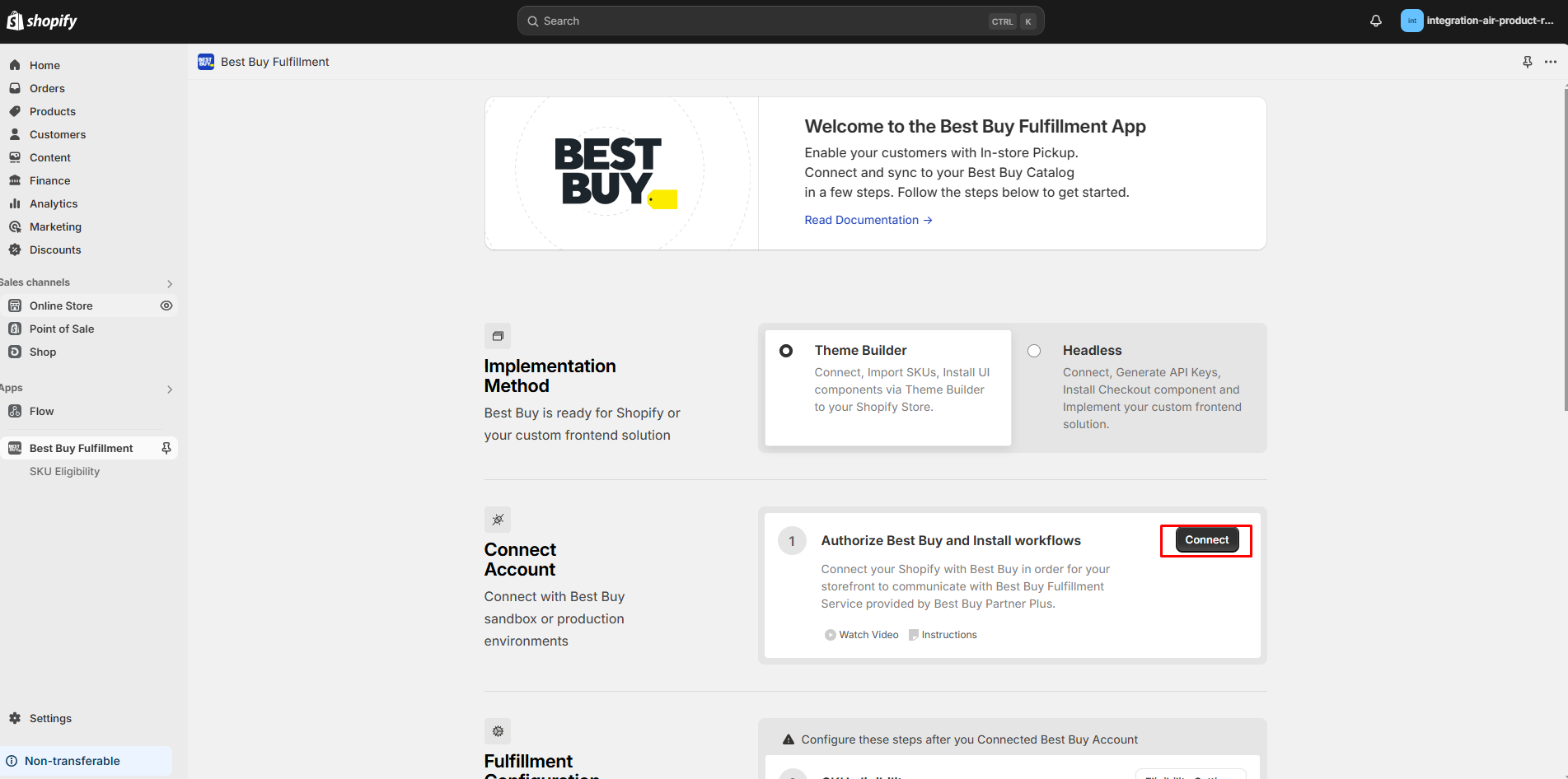The width and height of the screenshot is (1568, 779).
Task: Pin app using top-right pin icon
Action: click(x=1527, y=62)
